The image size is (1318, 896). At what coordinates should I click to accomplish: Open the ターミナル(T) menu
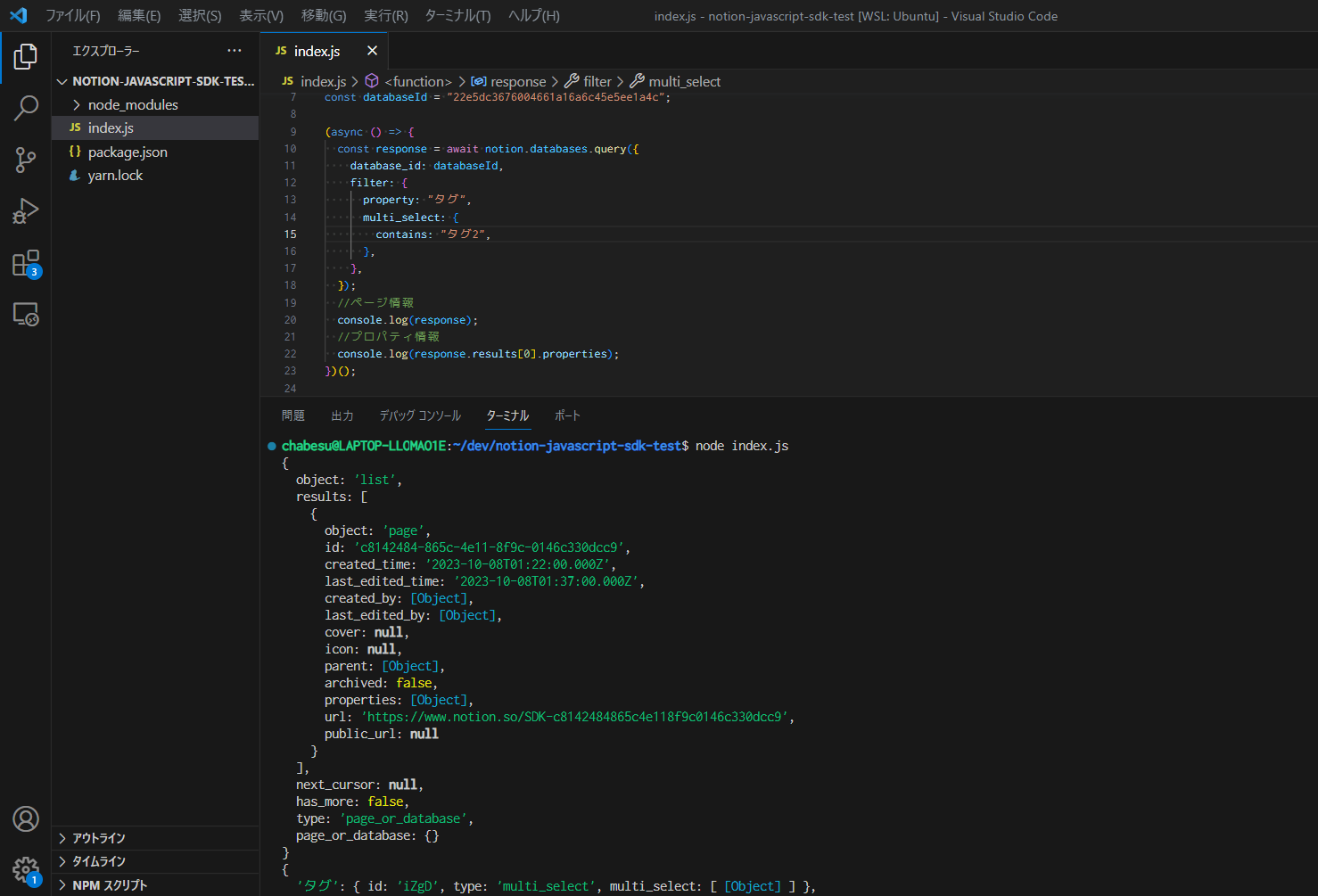tap(457, 15)
